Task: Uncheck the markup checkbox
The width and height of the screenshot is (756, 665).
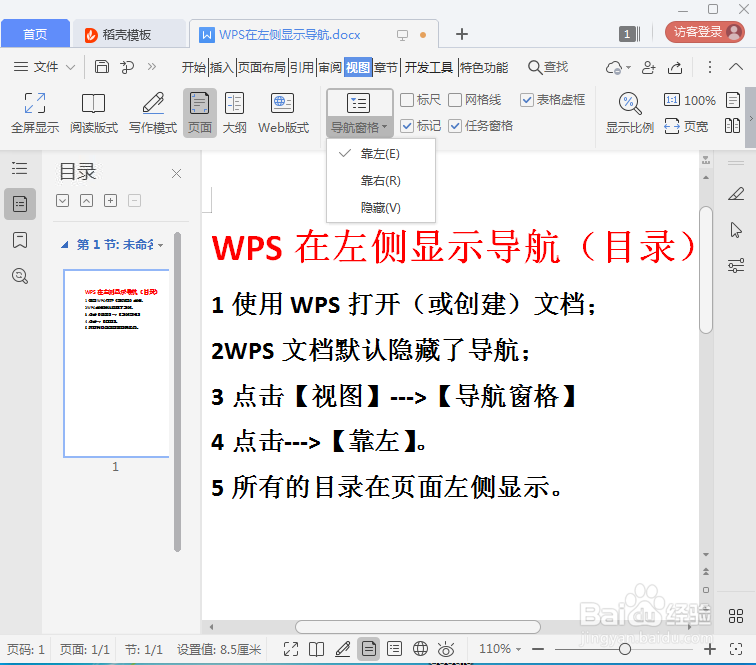Action: (407, 126)
